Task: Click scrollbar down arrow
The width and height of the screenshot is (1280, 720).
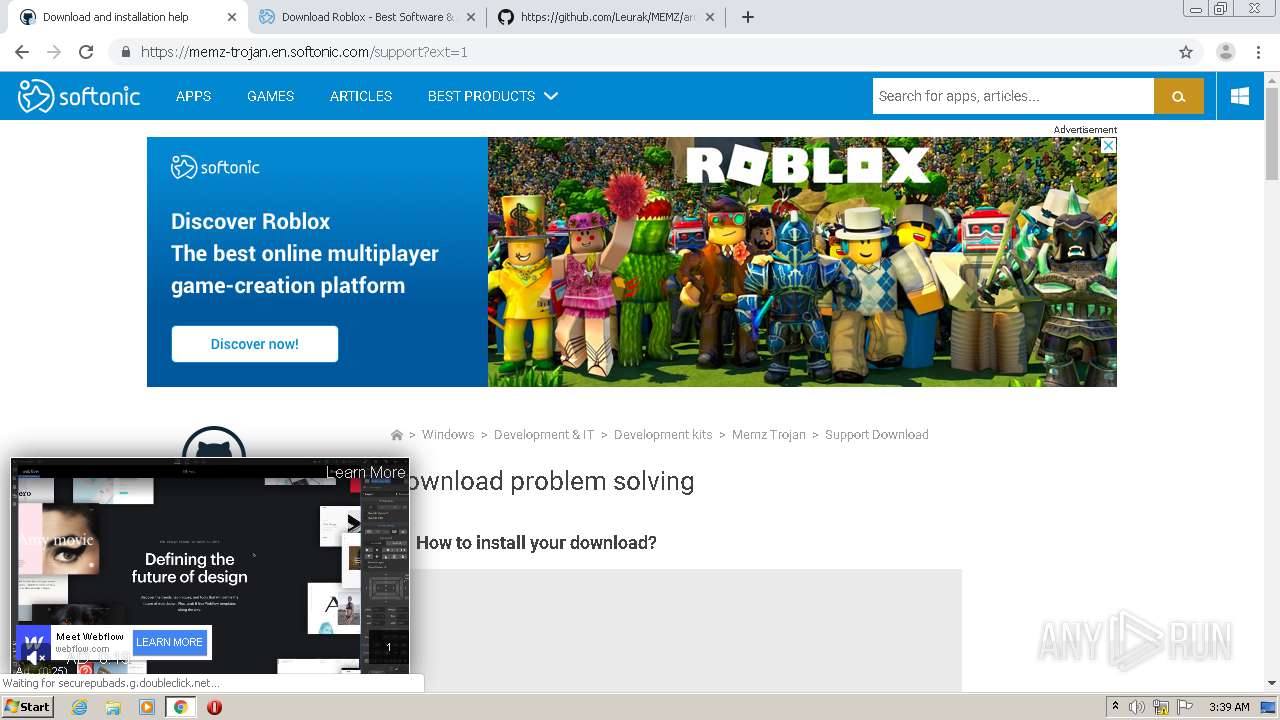Action: point(1272,683)
